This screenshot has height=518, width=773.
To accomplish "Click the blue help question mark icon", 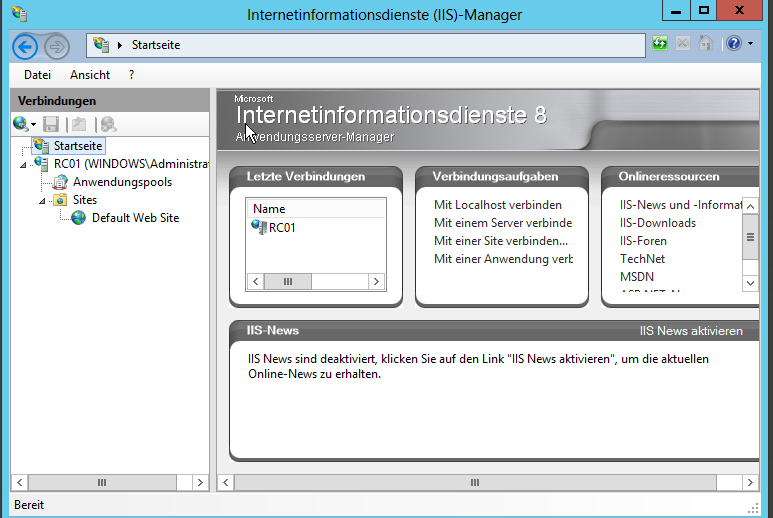I will coord(733,44).
